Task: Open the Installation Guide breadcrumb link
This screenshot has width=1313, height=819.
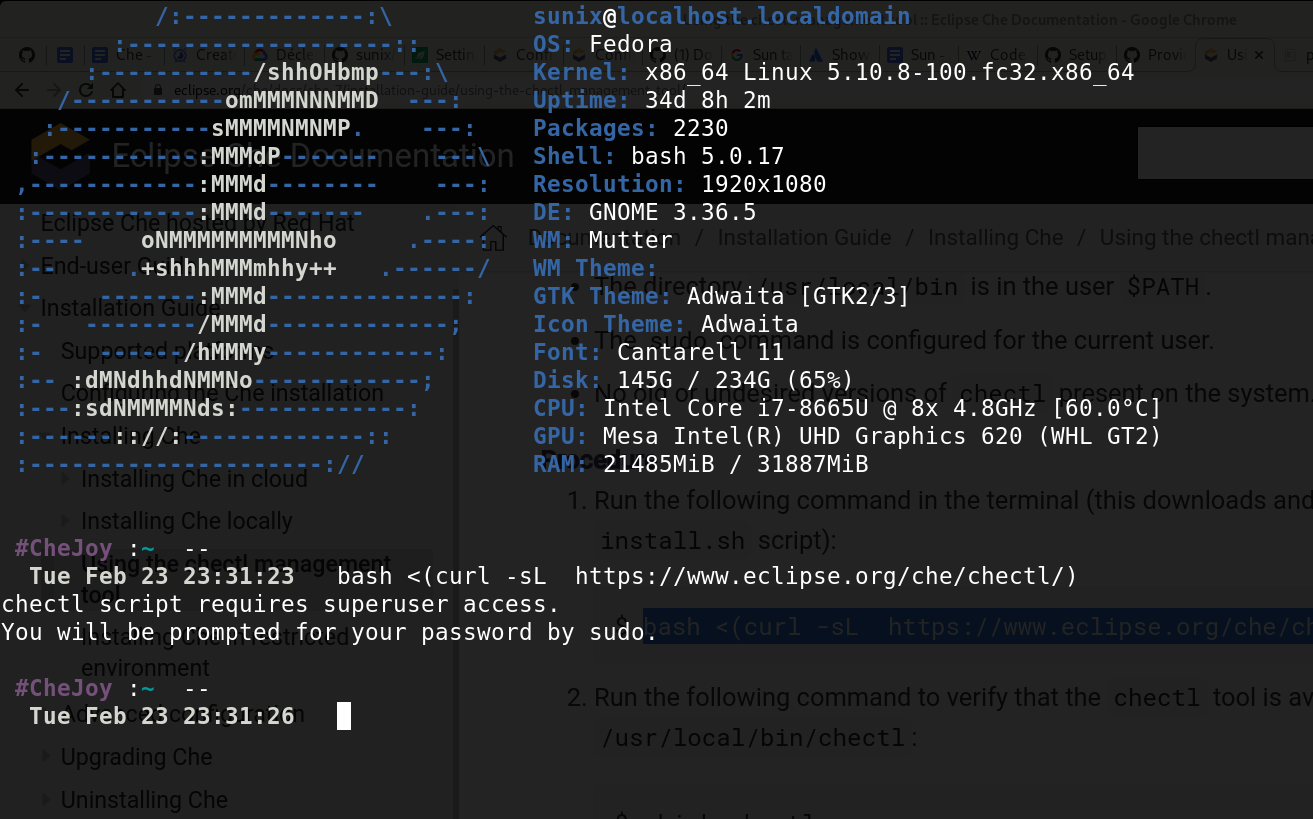Action: click(x=804, y=238)
